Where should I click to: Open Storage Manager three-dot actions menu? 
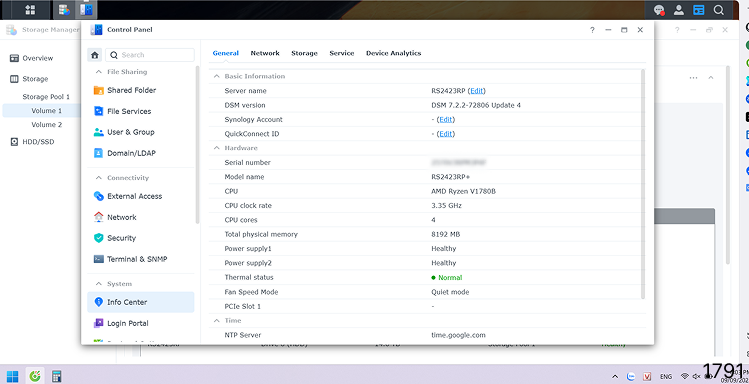point(693,78)
